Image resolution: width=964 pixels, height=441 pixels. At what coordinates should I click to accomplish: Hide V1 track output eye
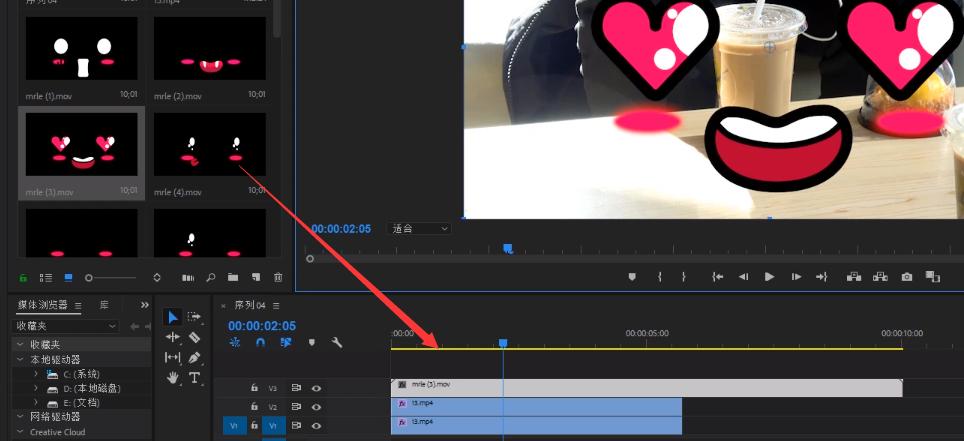(x=316, y=425)
